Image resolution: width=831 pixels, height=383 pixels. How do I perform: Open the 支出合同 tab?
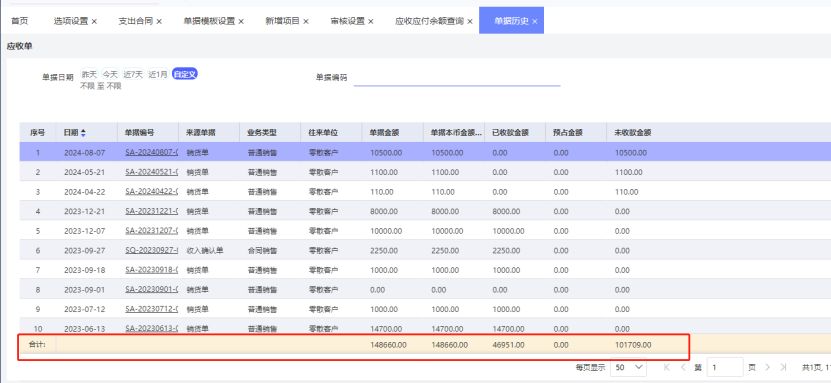[x=135, y=21]
